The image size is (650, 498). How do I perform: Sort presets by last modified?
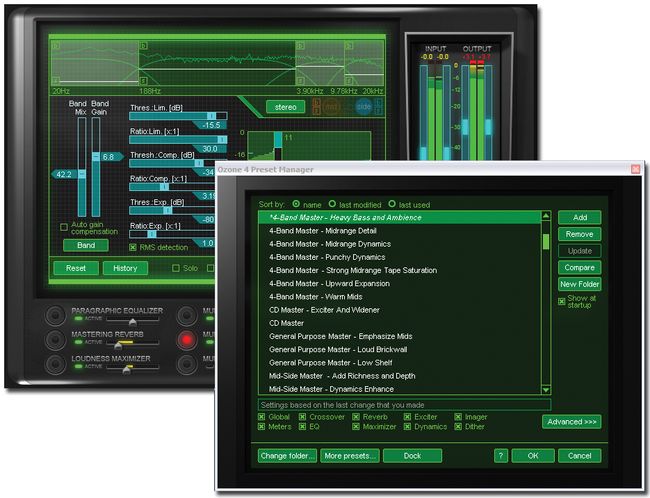[x=332, y=204]
